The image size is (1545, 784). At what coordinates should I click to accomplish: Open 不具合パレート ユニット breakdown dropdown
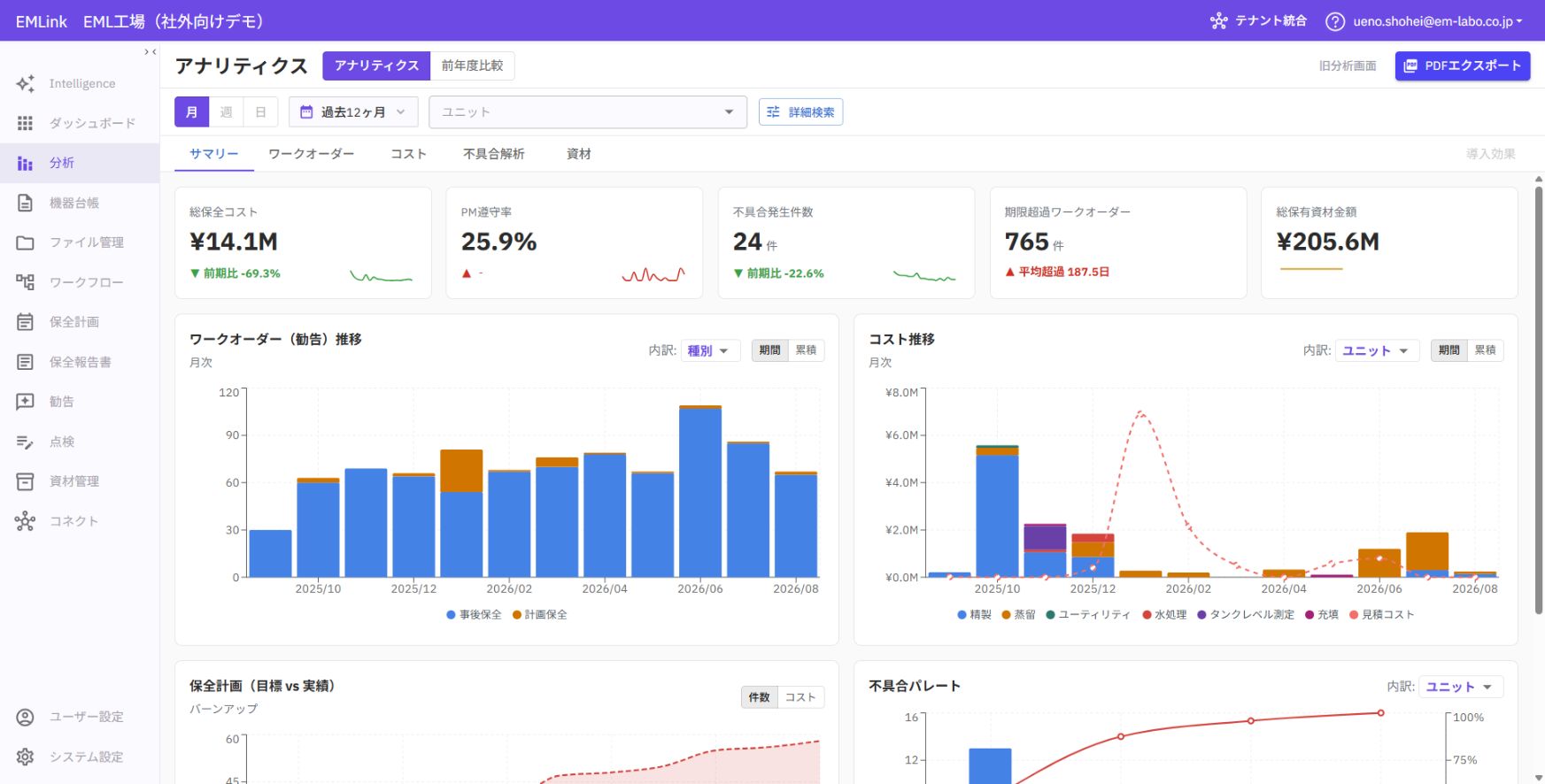click(1461, 687)
